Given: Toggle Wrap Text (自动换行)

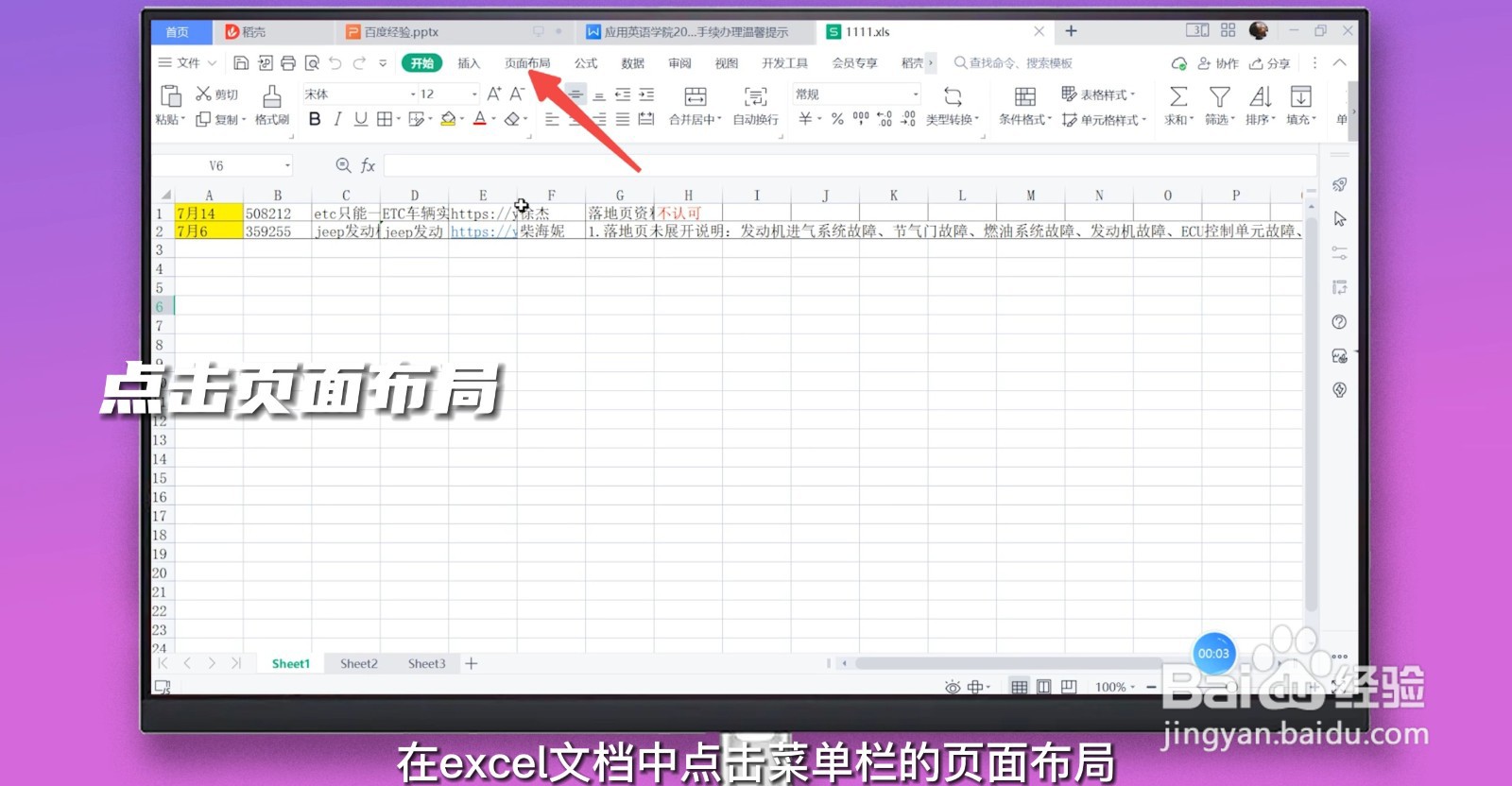Looking at the screenshot, I should 755,104.
